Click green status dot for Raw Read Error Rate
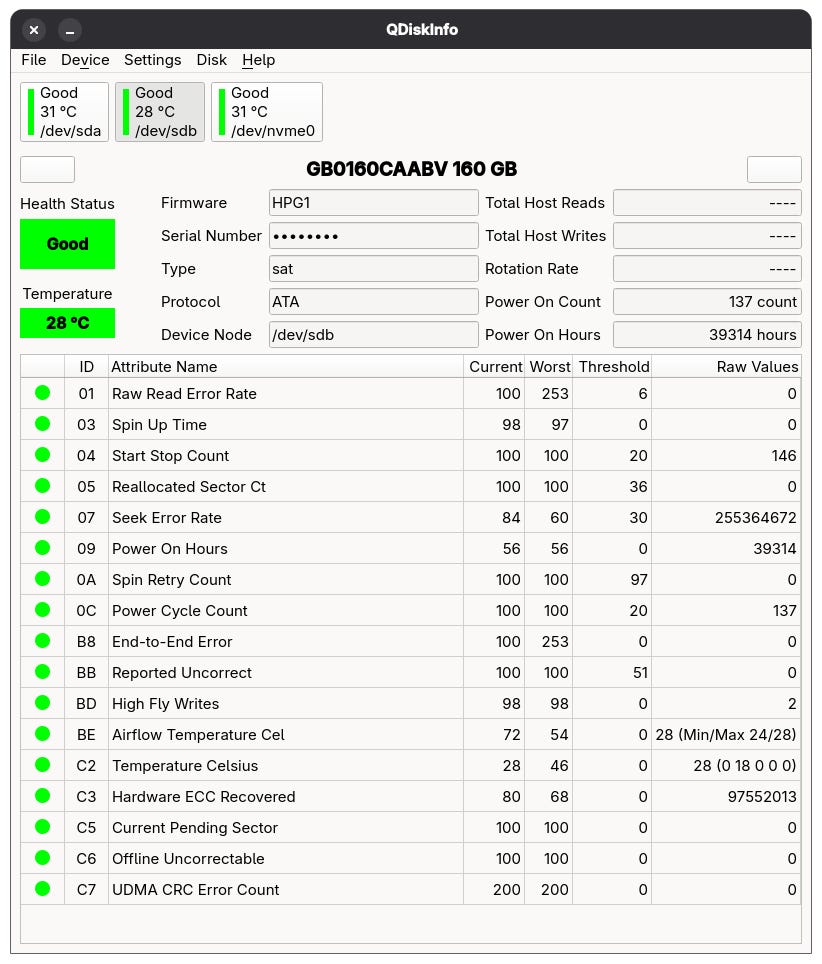Viewport: 822px width, 964px height. click(42, 393)
